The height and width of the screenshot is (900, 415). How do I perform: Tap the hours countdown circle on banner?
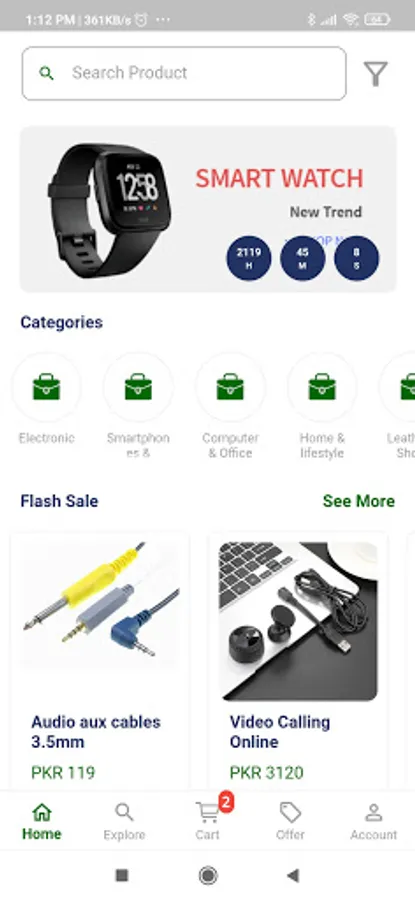click(249, 258)
